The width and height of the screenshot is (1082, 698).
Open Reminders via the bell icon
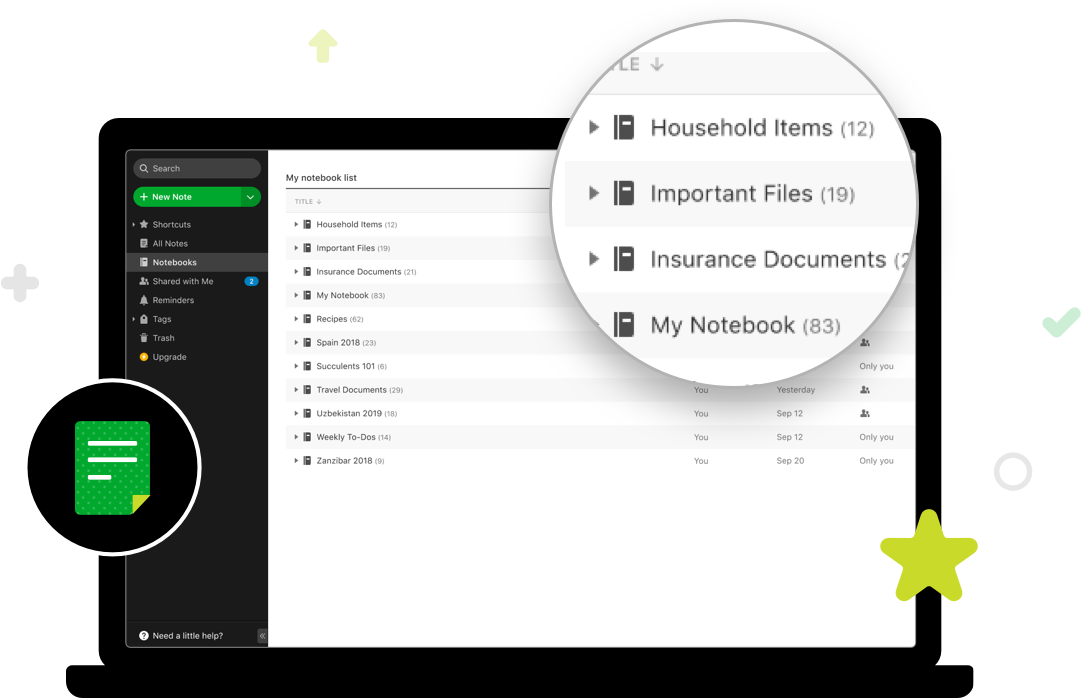(144, 300)
